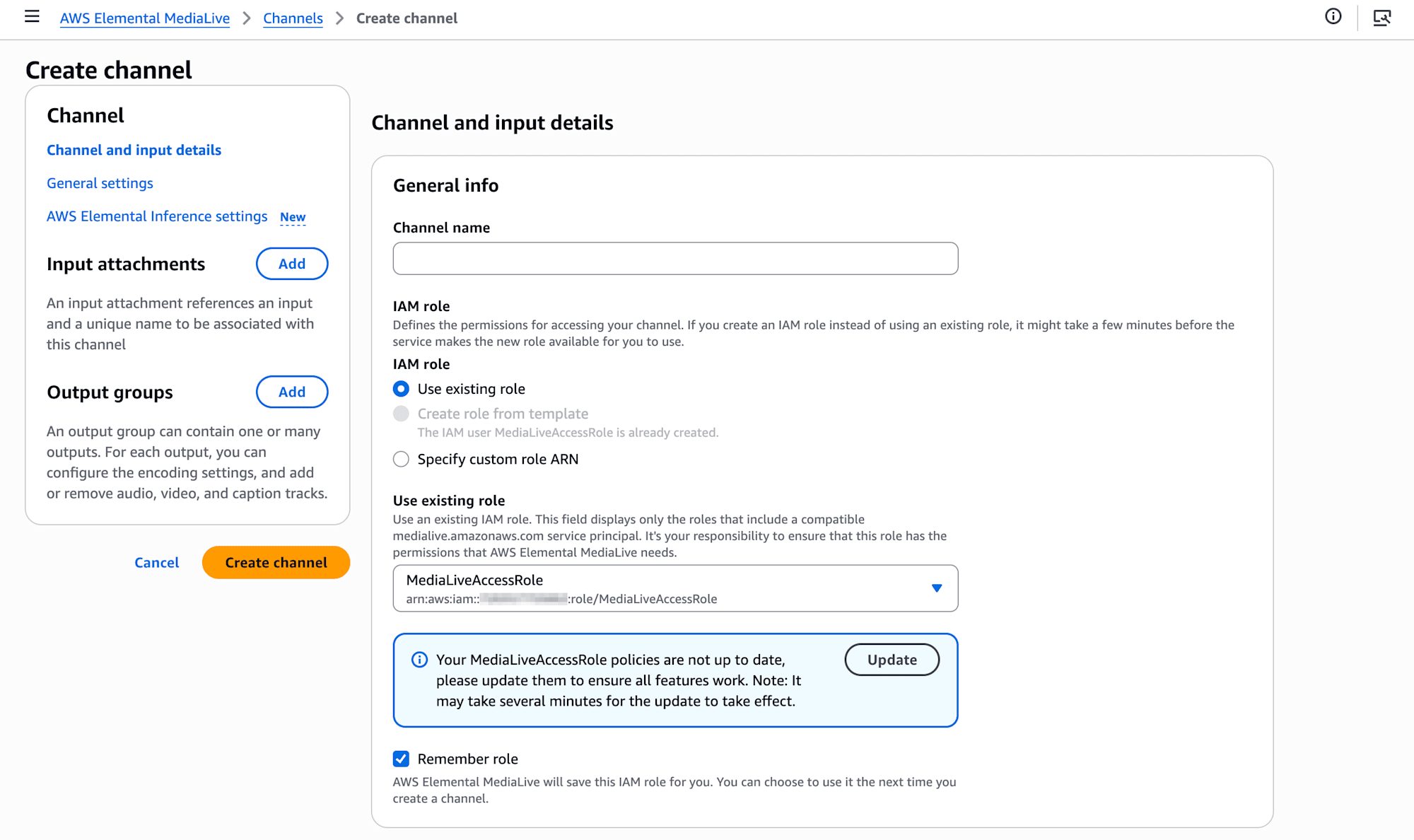The width and height of the screenshot is (1414, 840).
Task: Uncheck the Remember role checkbox
Action: (401, 759)
